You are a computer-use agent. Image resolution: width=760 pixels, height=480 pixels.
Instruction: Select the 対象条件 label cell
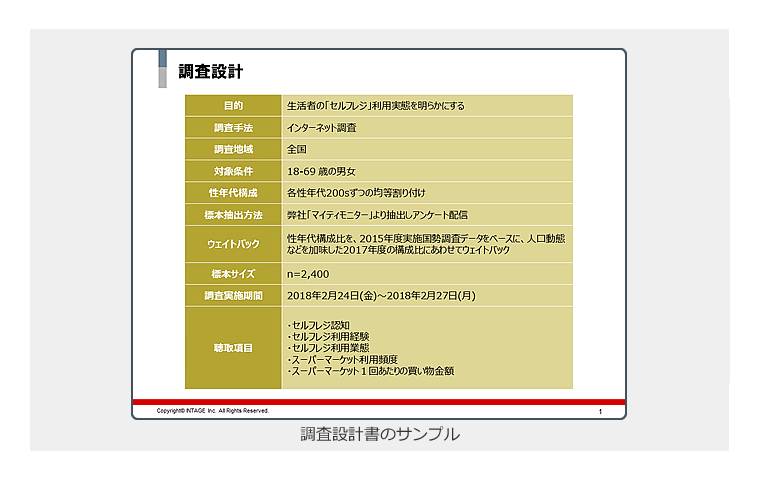(233, 171)
